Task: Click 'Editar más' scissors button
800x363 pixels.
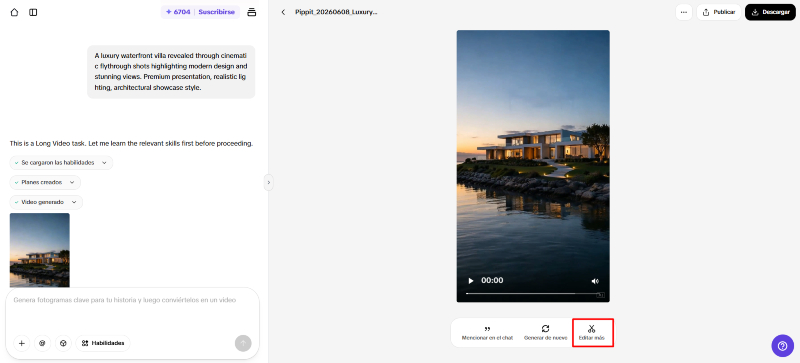Action: pyautogui.click(x=592, y=333)
